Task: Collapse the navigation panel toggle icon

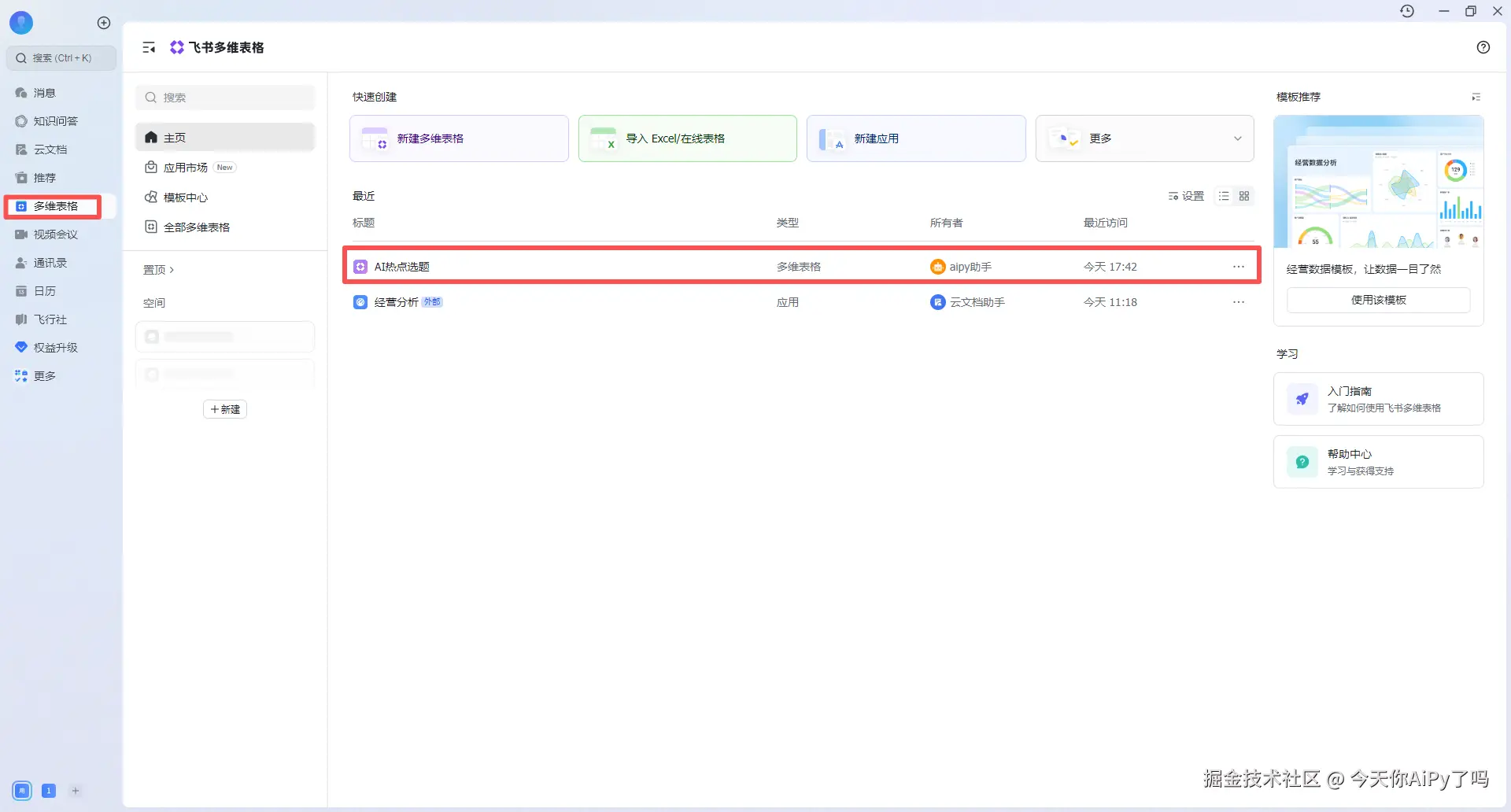Action: click(x=149, y=48)
